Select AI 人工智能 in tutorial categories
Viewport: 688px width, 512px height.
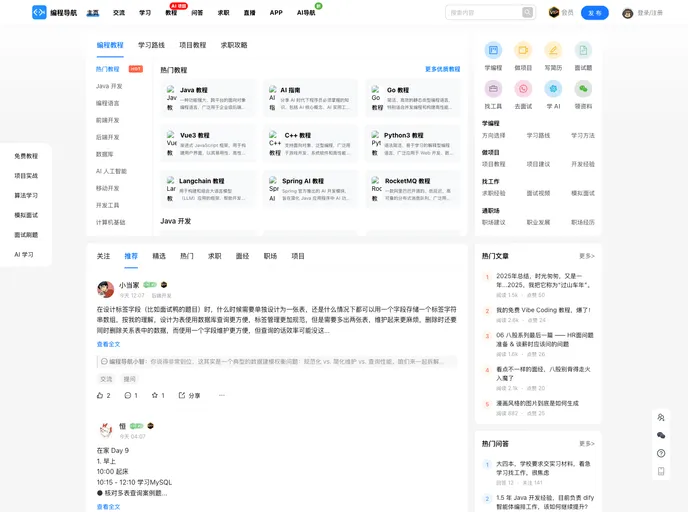pos(111,171)
